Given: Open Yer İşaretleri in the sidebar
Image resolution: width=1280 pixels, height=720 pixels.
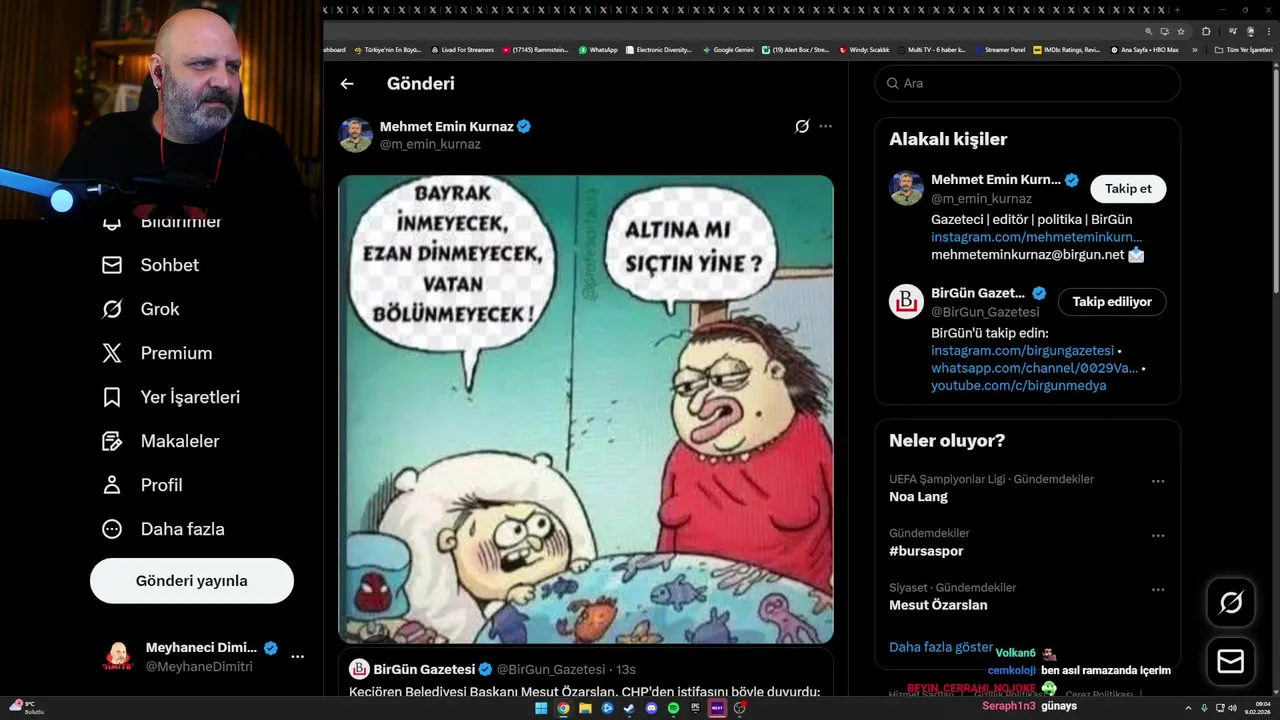Looking at the screenshot, I should point(171,397).
